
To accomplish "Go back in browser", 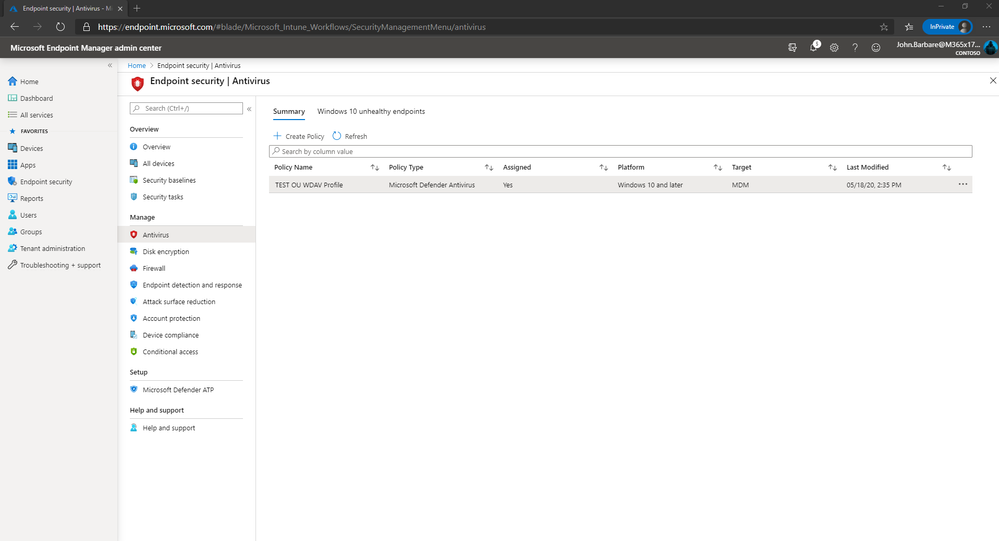I will click(x=15, y=27).
